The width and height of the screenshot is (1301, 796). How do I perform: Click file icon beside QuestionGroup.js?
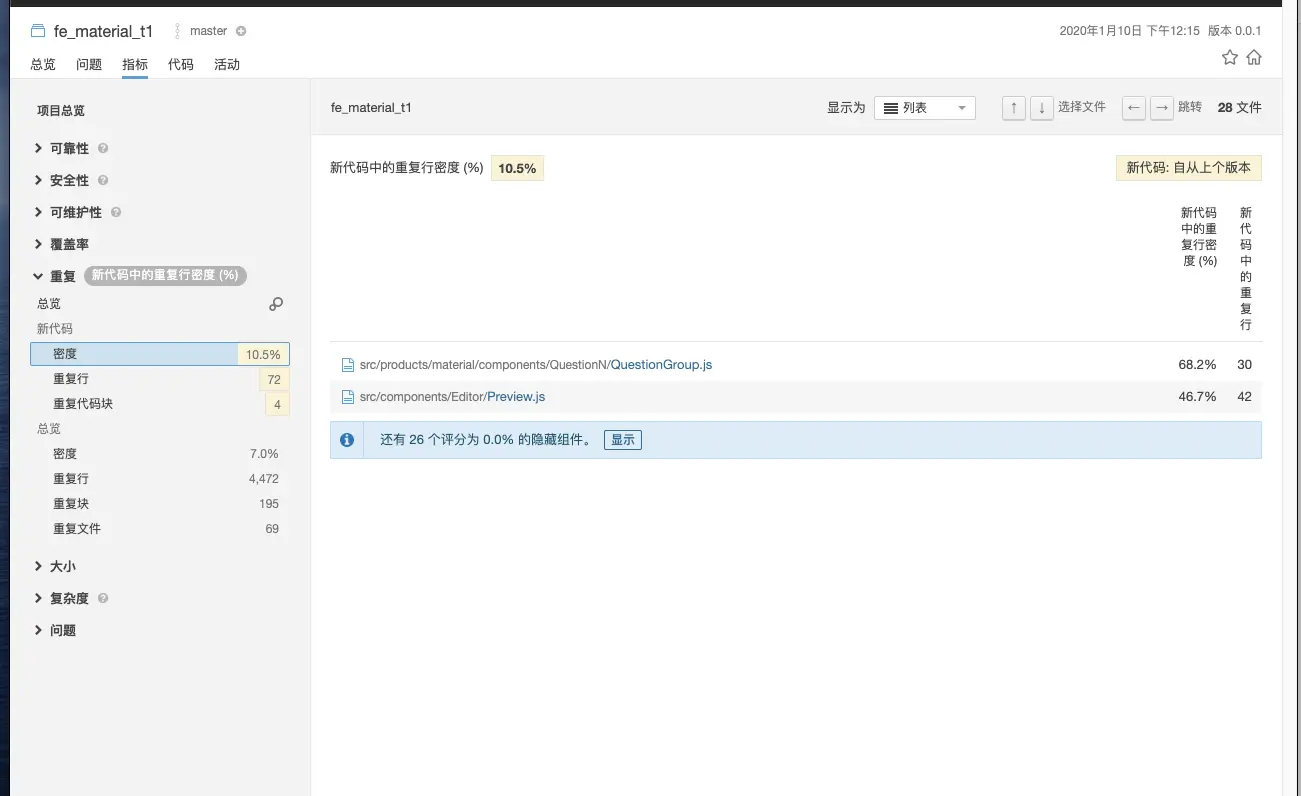coord(348,365)
